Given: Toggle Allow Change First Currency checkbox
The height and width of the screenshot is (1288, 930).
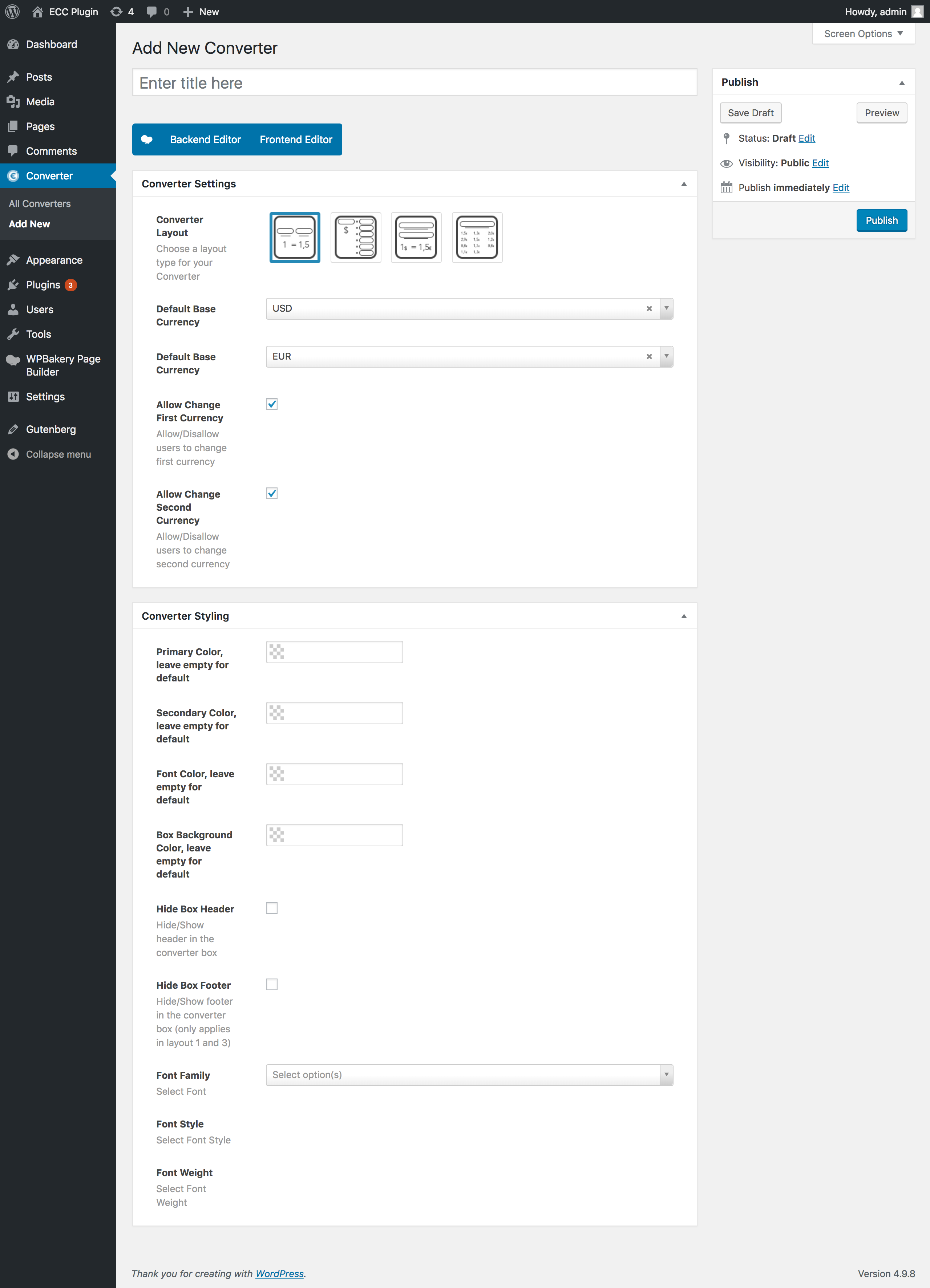Looking at the screenshot, I should tap(272, 404).
